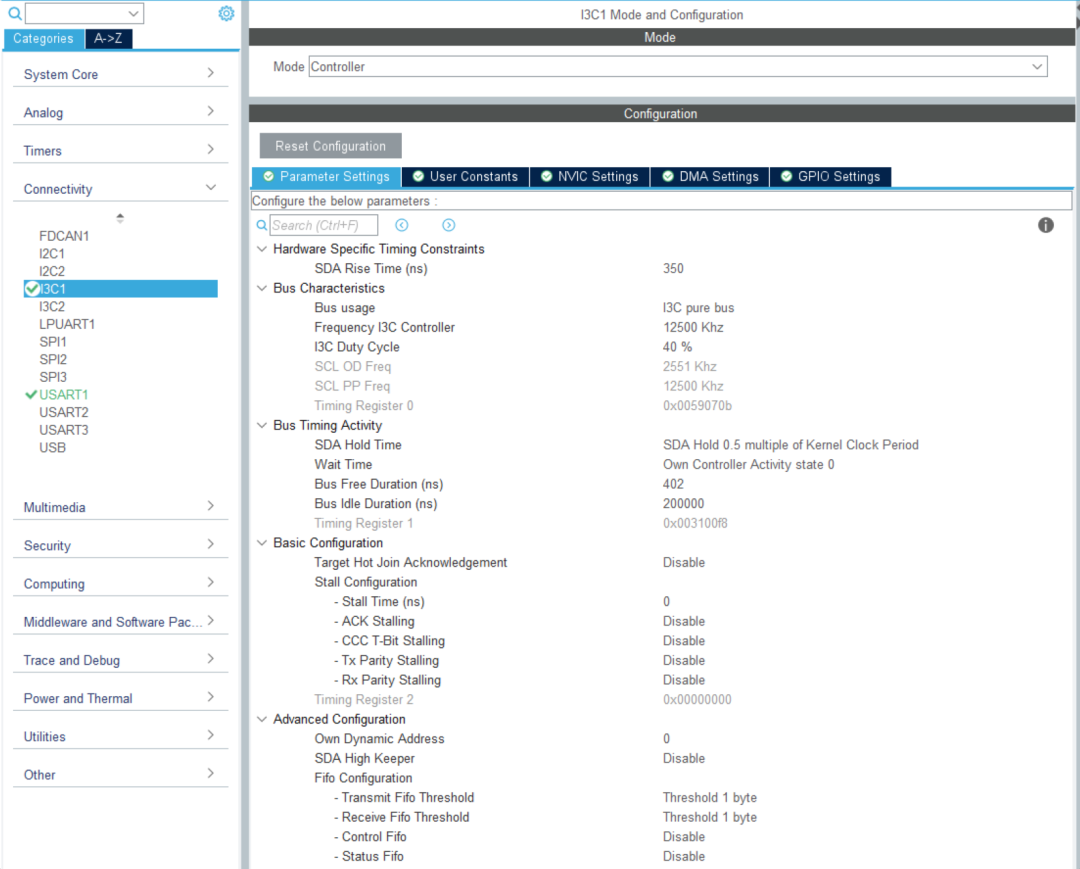Click the info icon in parameter panel
Viewport: 1080px width, 869px height.
1046,225
